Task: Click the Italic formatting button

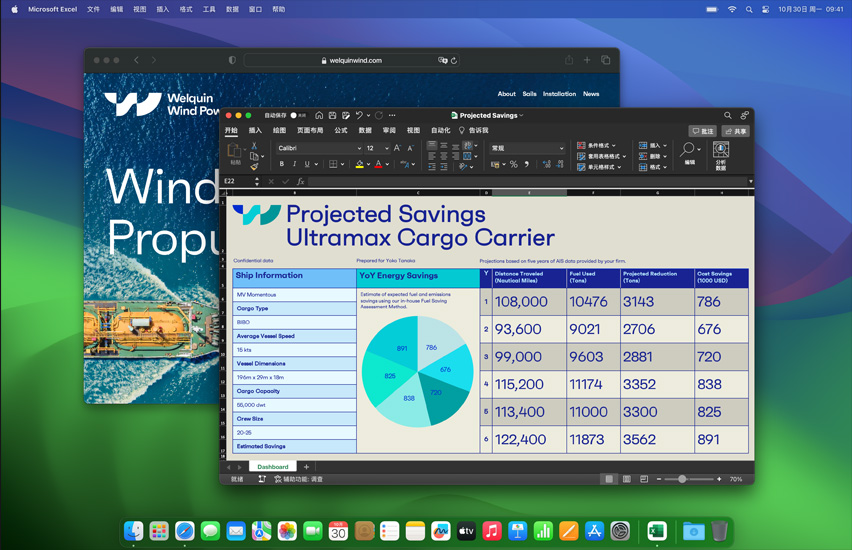Action: point(295,164)
